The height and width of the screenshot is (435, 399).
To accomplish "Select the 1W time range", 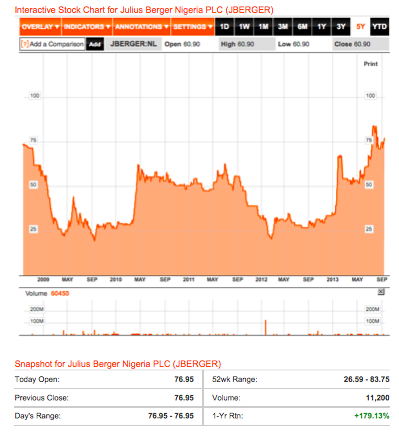I will tap(244, 27).
